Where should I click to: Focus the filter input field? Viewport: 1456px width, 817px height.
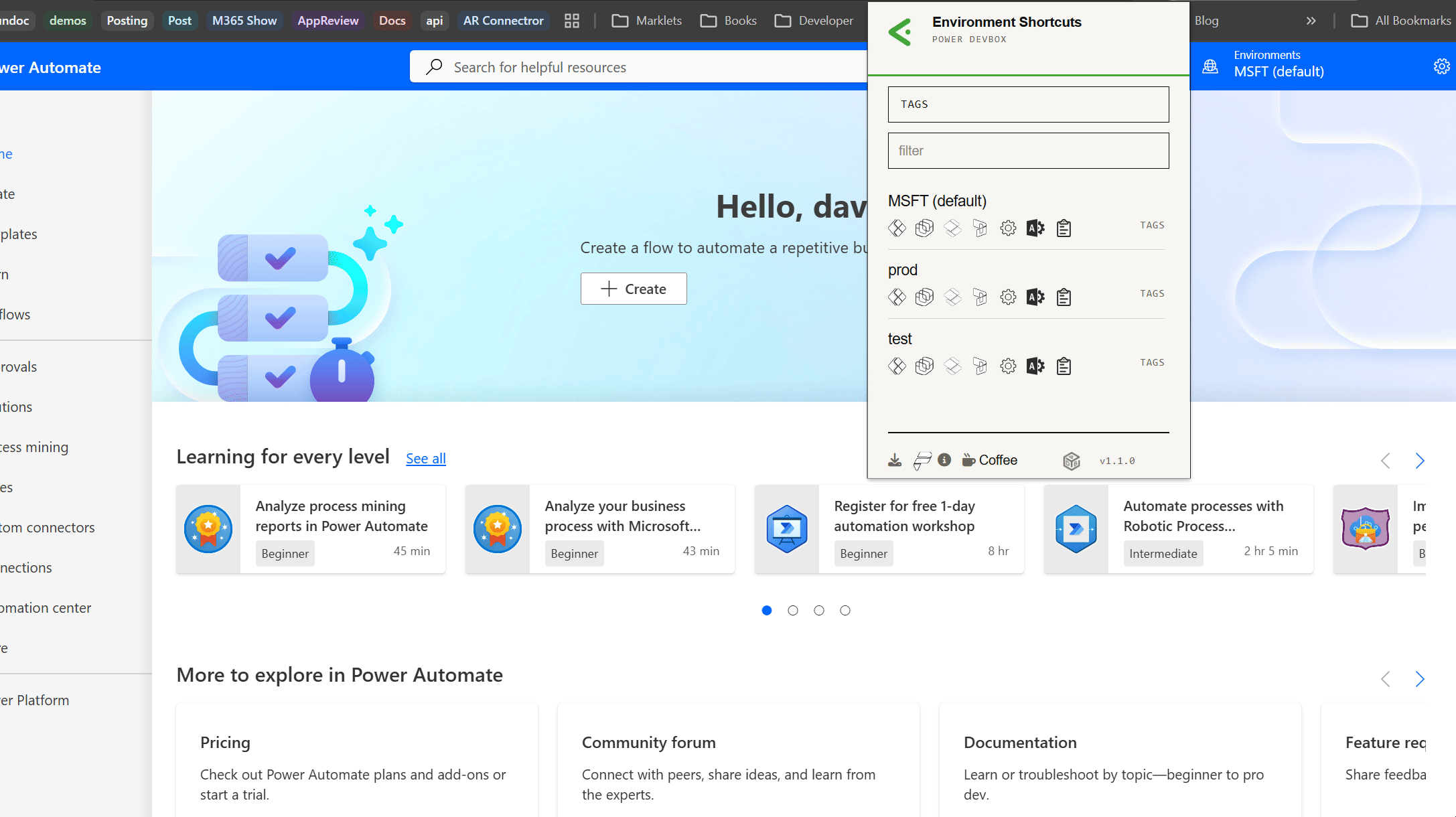(x=1028, y=151)
